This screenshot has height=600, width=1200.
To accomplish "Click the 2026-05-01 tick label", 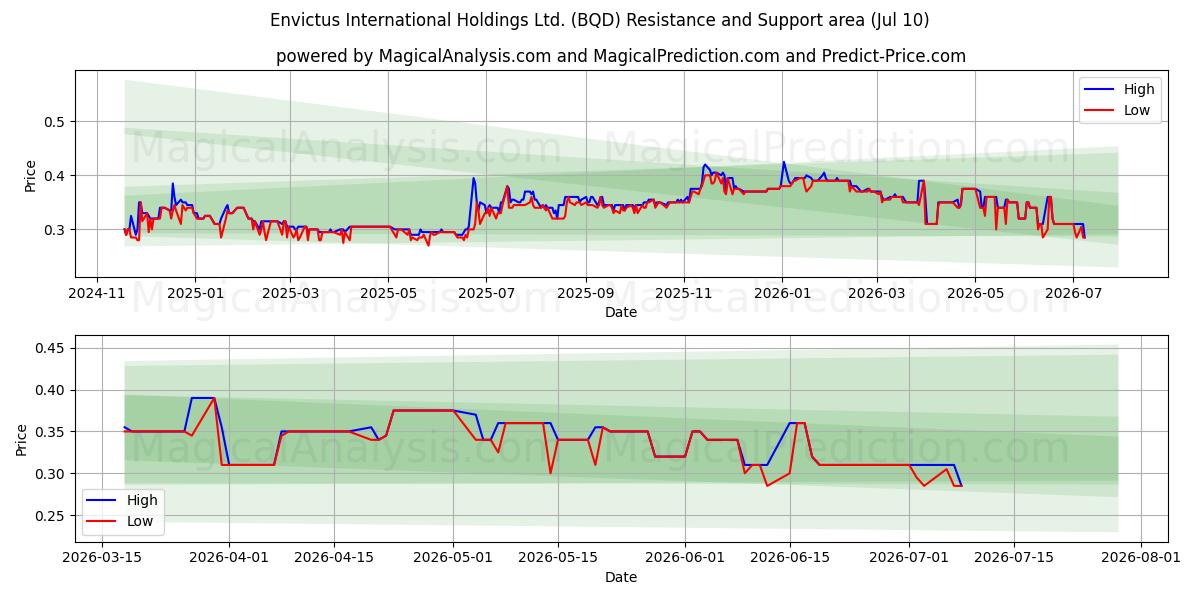I will pyautogui.click(x=453, y=559).
